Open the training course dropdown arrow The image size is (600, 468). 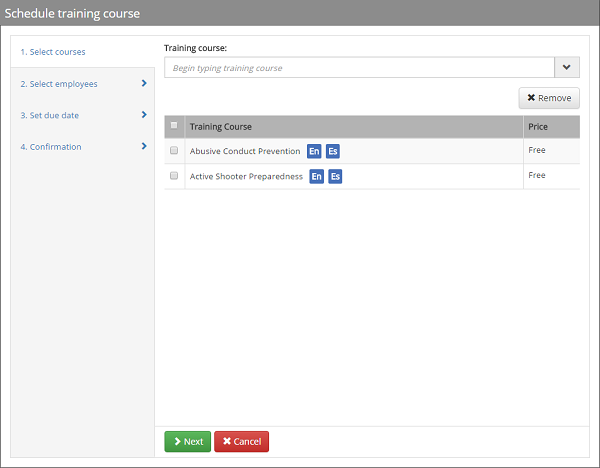coord(566,67)
